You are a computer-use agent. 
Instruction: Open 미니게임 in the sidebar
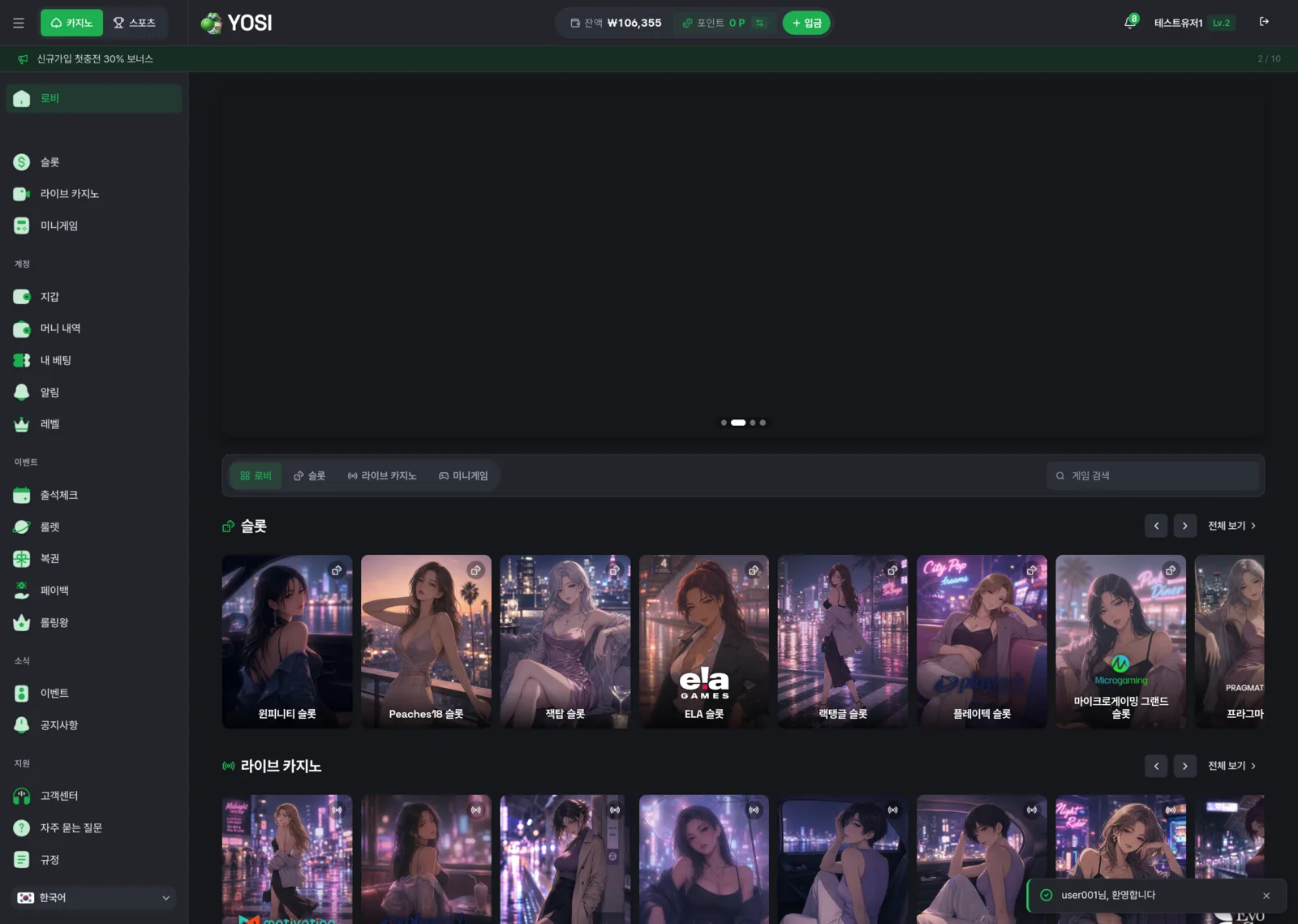94,226
